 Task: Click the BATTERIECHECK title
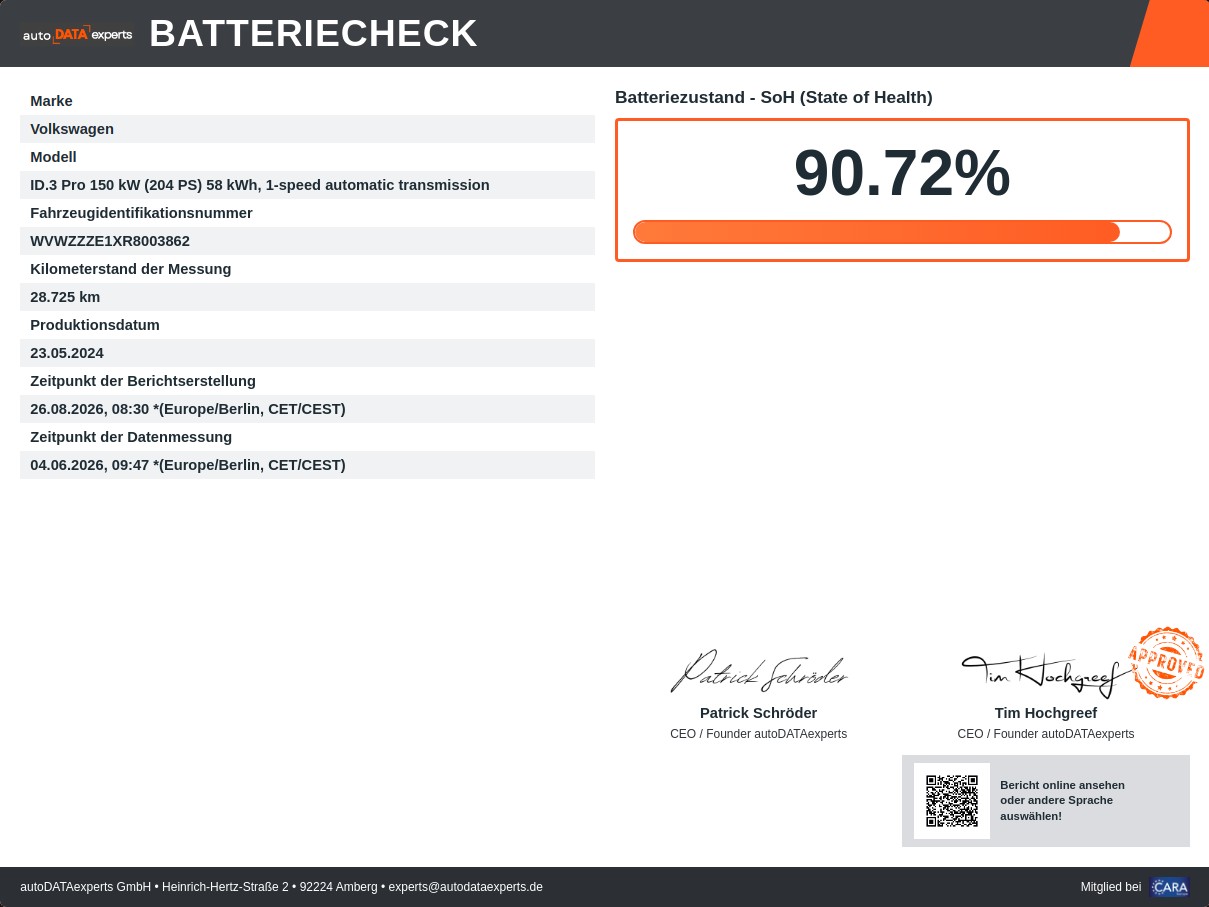point(314,34)
